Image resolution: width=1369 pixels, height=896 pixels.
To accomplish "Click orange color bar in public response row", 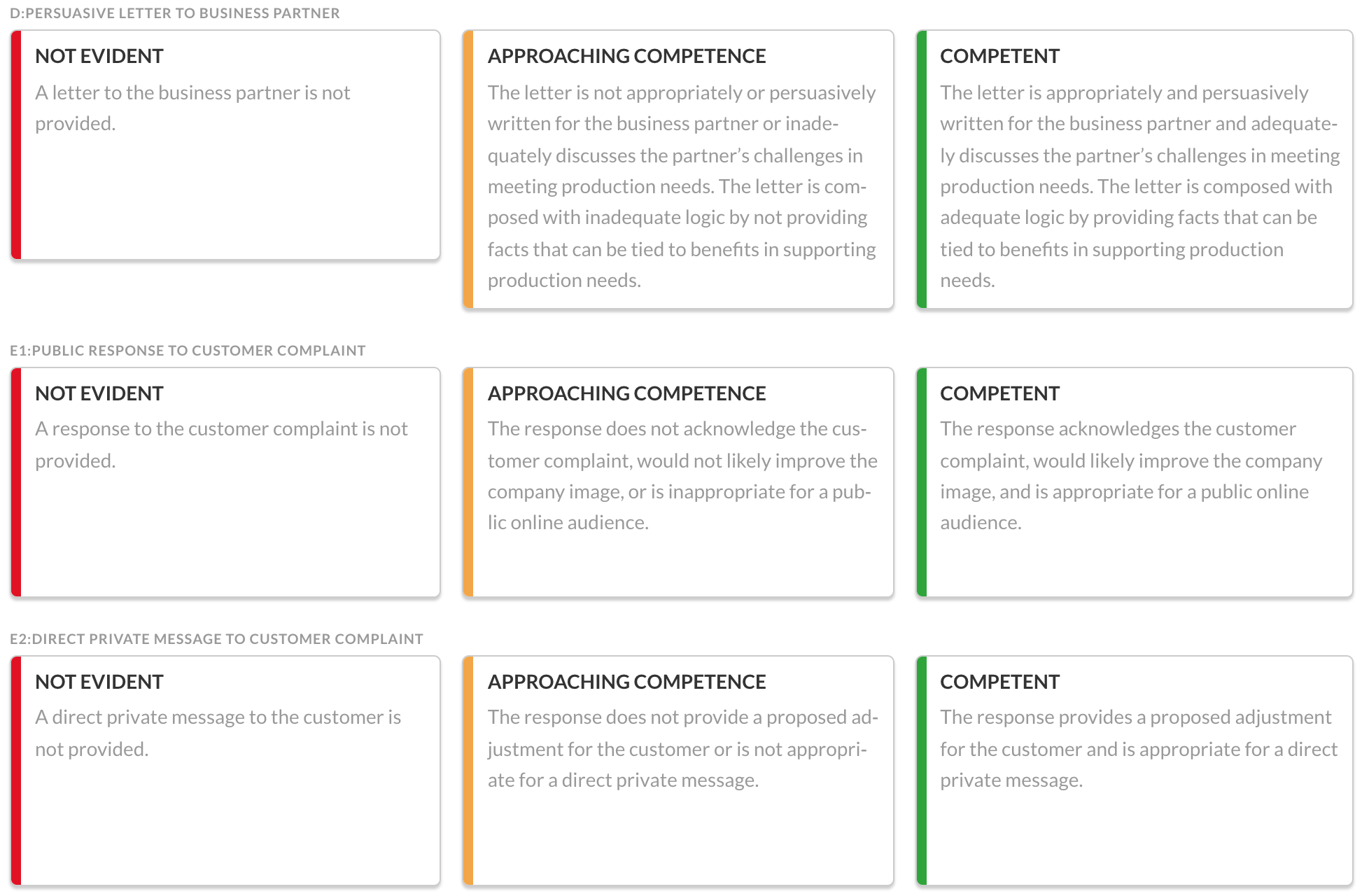I will 468,482.
